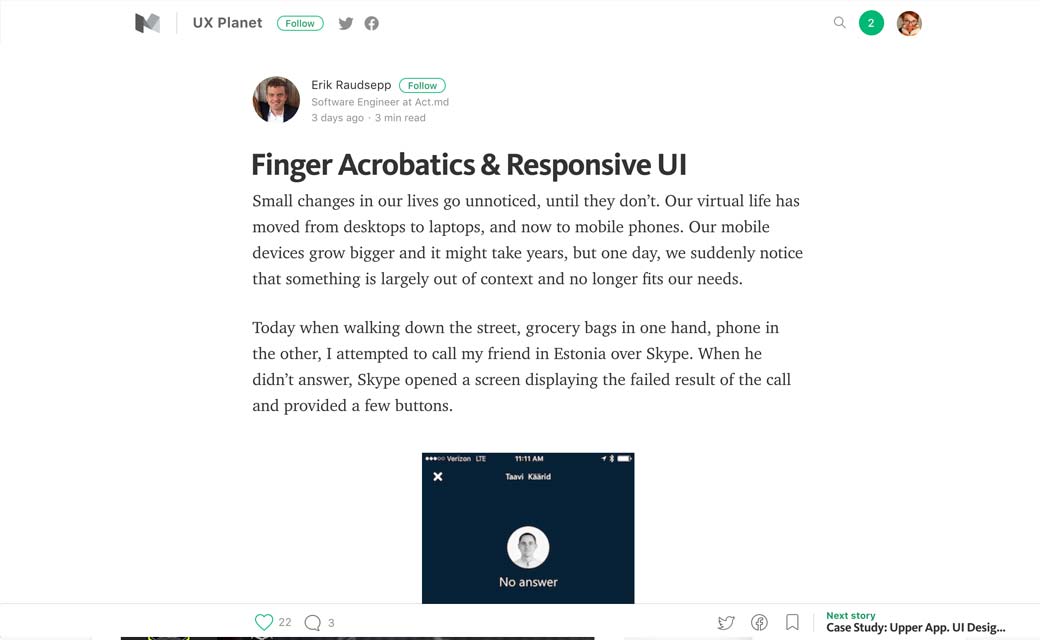This screenshot has height=640, width=1040.
Task: Click the '3 days ago' timestamp
Action: [337, 118]
